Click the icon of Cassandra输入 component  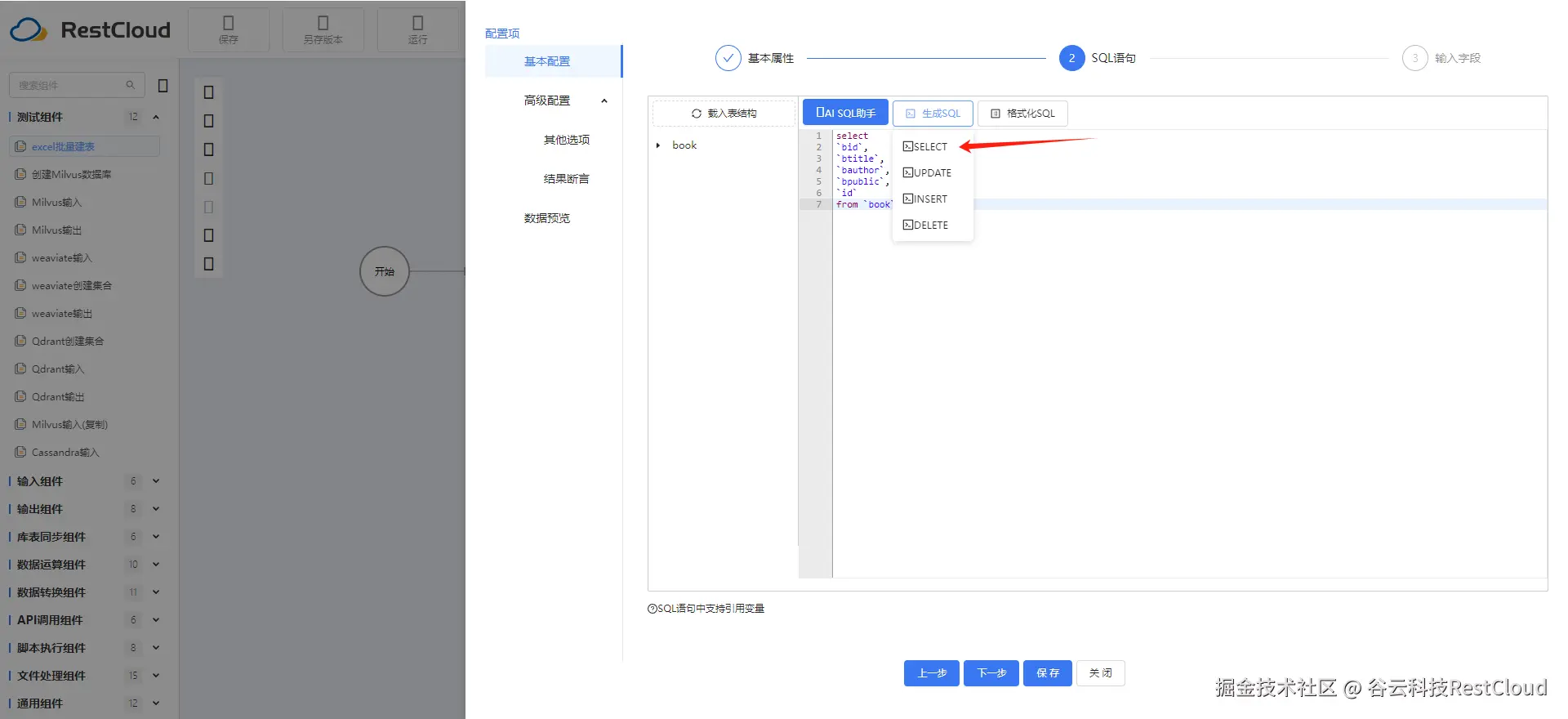coord(21,452)
